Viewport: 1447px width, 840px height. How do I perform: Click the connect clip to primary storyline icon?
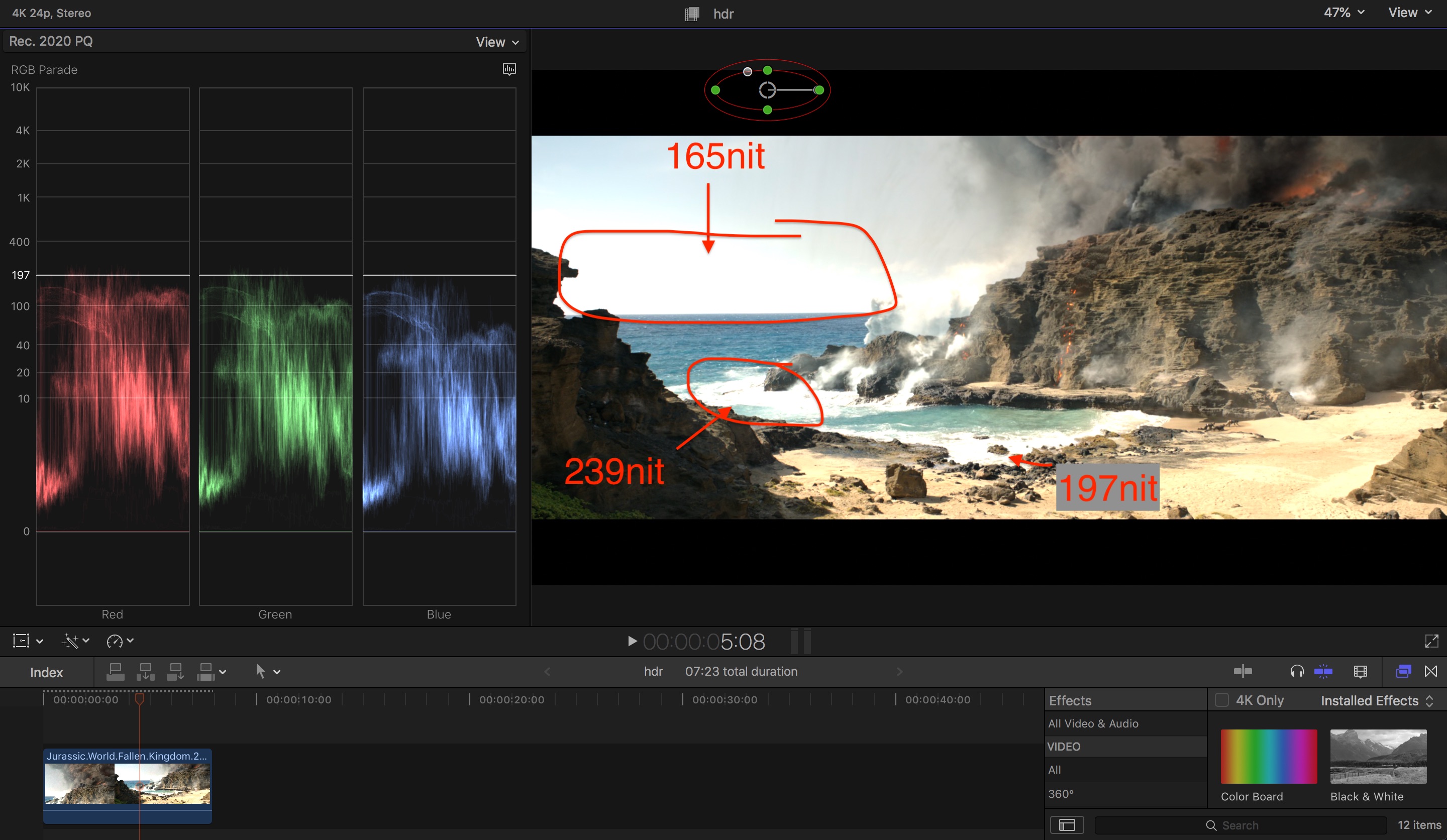pyautogui.click(x=116, y=671)
